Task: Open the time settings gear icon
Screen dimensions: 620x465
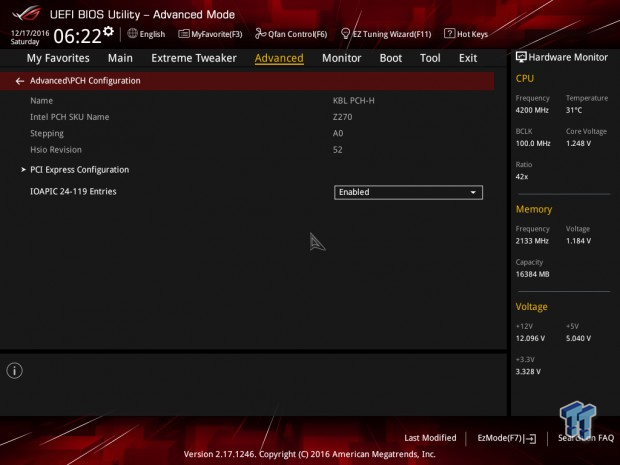Action: (108, 32)
